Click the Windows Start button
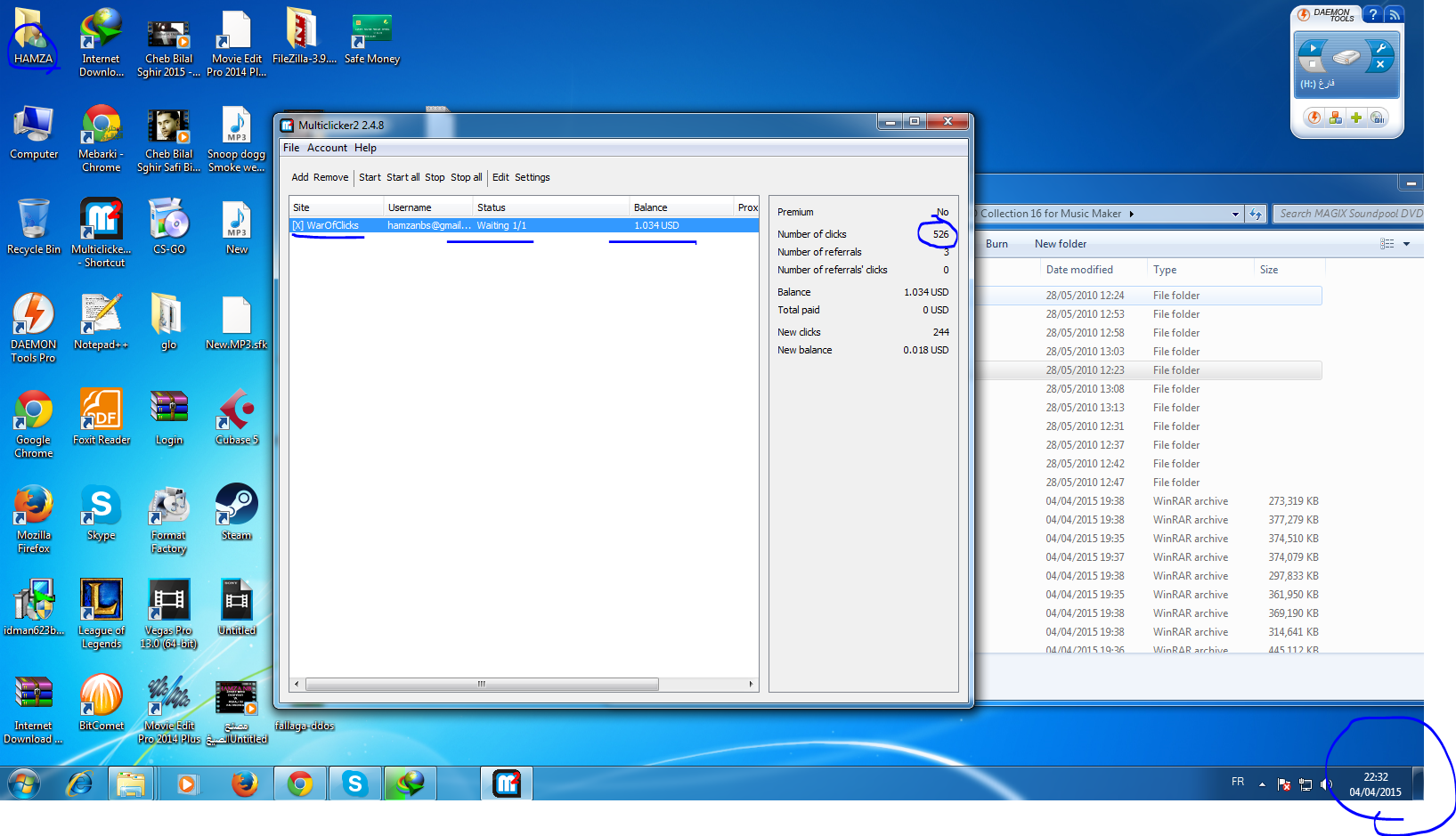Viewport: 1456px width, 836px height. (24, 783)
